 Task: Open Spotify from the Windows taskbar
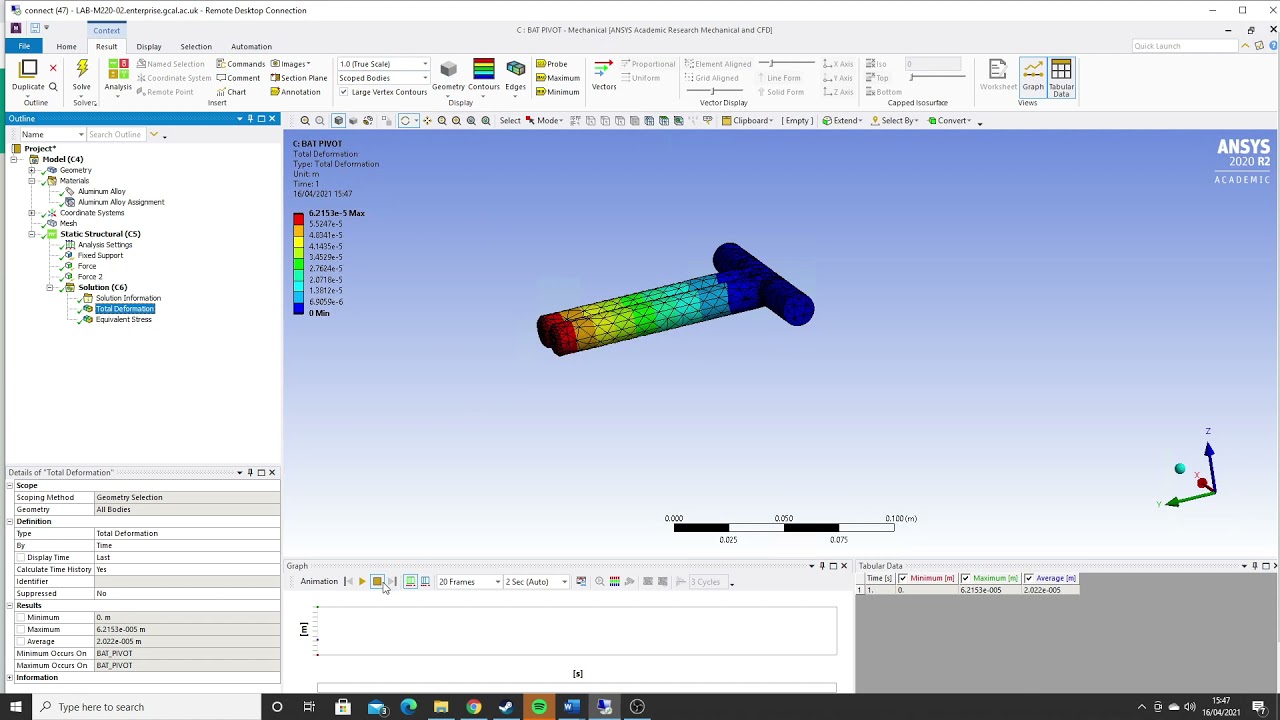pyautogui.click(x=539, y=707)
